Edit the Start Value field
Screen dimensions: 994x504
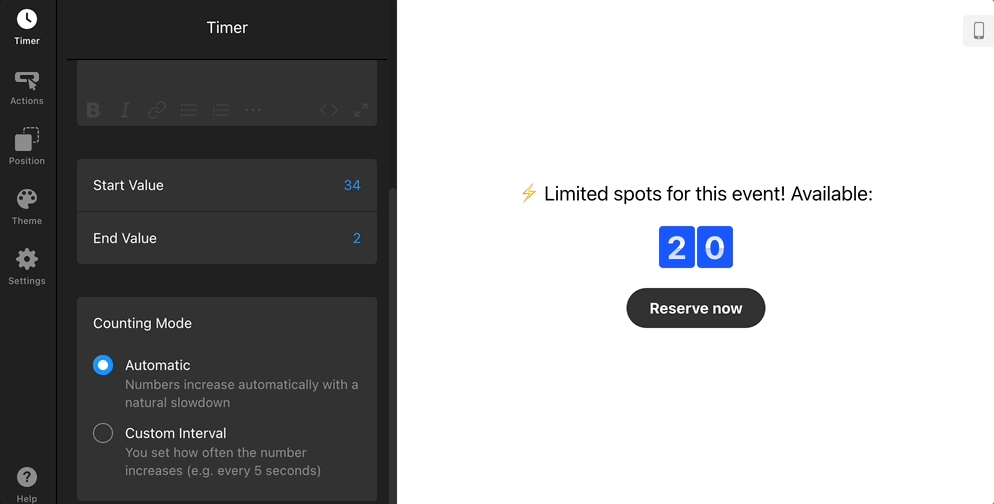pyautogui.click(x=351, y=185)
